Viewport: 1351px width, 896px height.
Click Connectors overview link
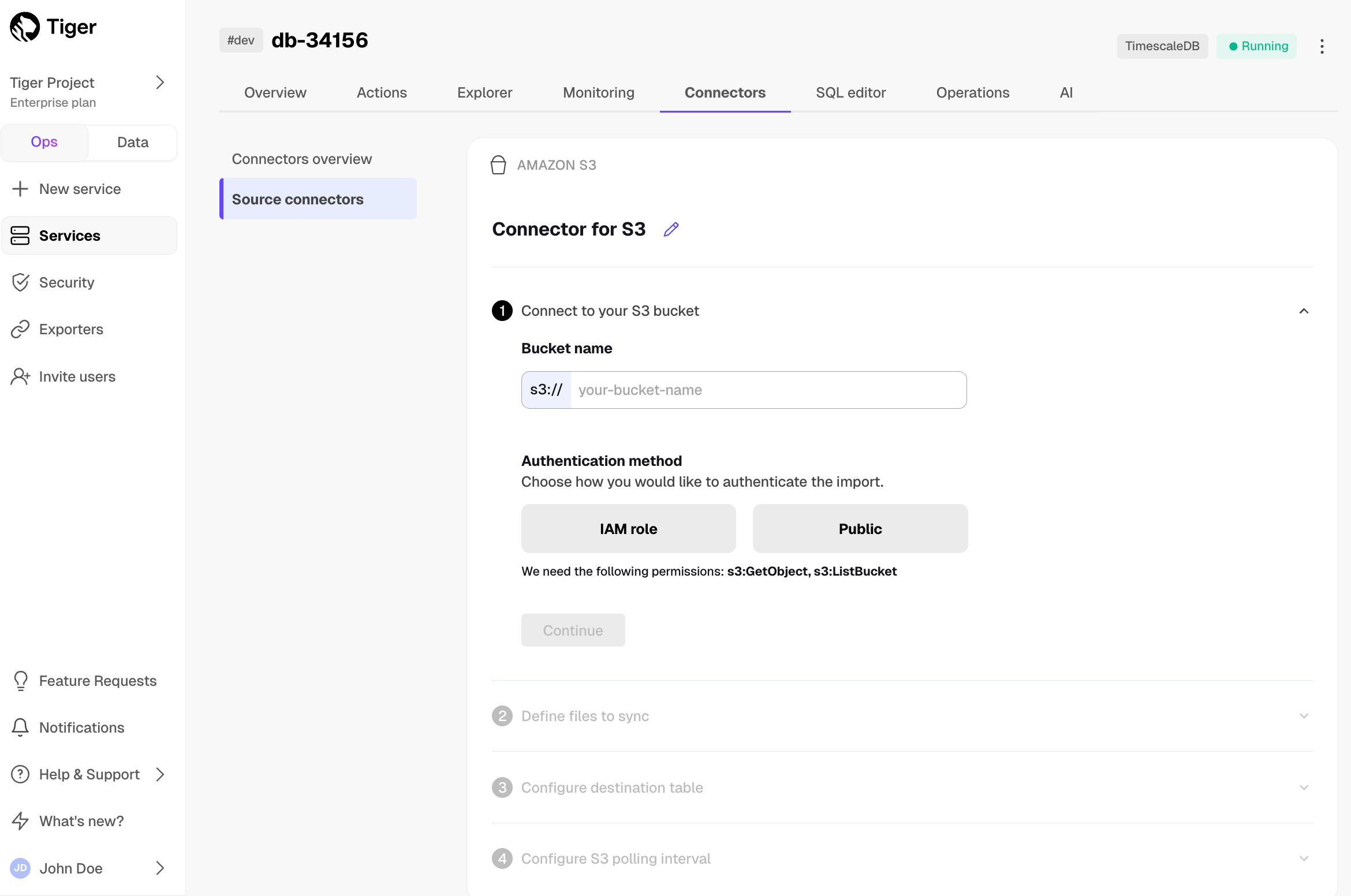tap(301, 159)
